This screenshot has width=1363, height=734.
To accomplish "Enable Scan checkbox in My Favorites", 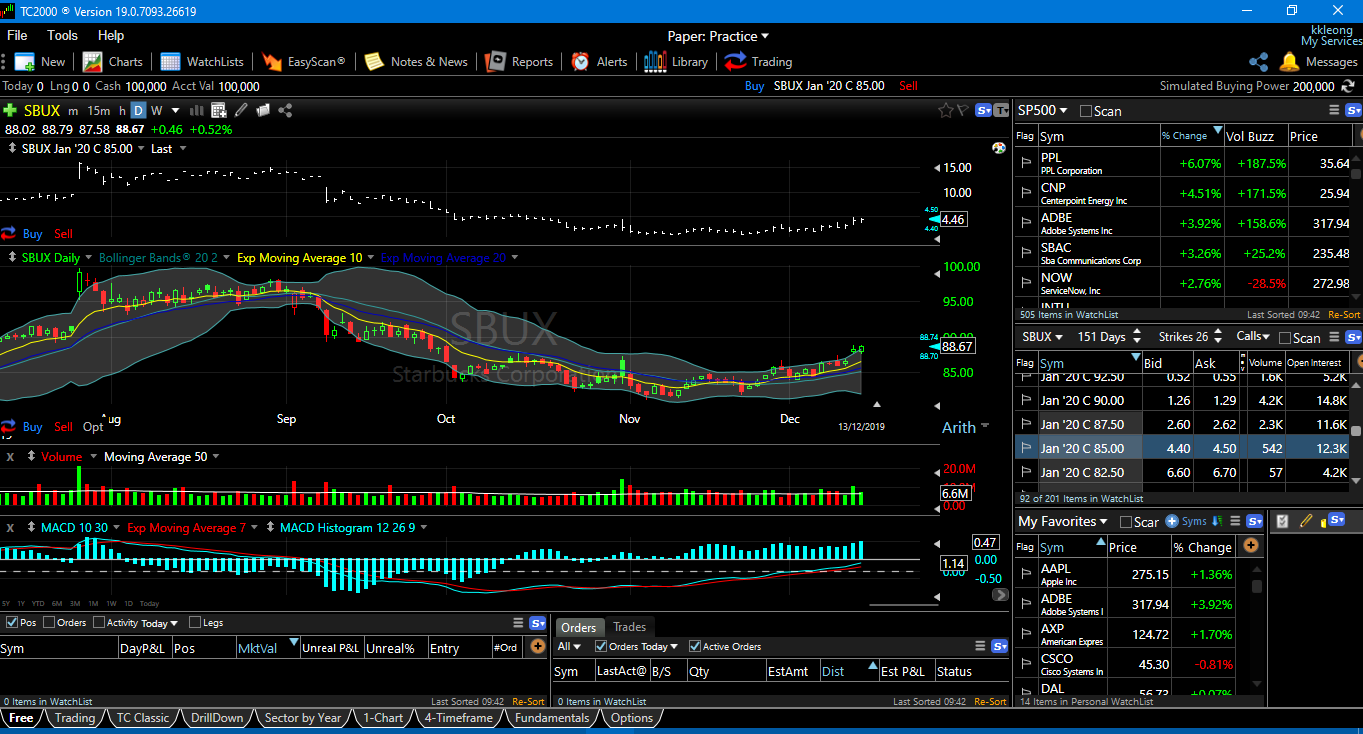I will tap(1126, 522).
